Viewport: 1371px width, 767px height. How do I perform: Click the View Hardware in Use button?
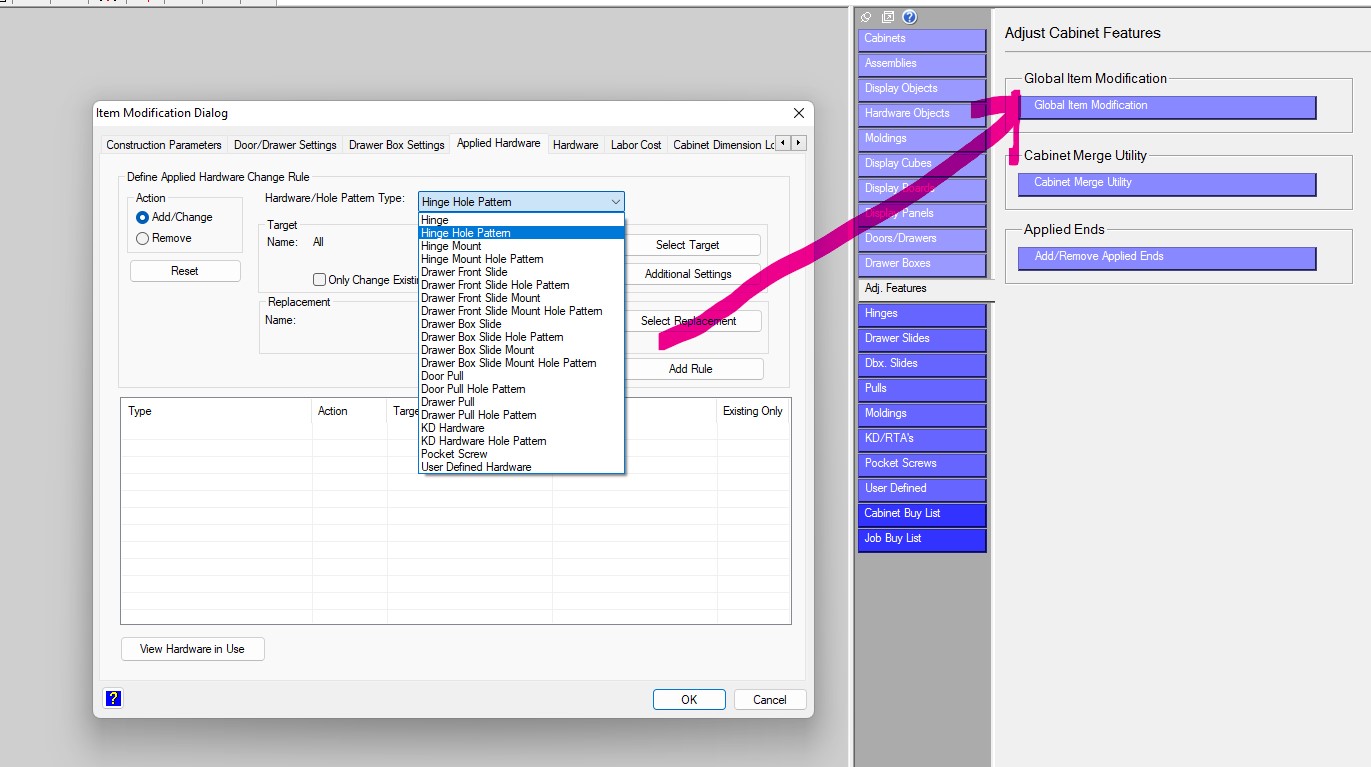192,649
